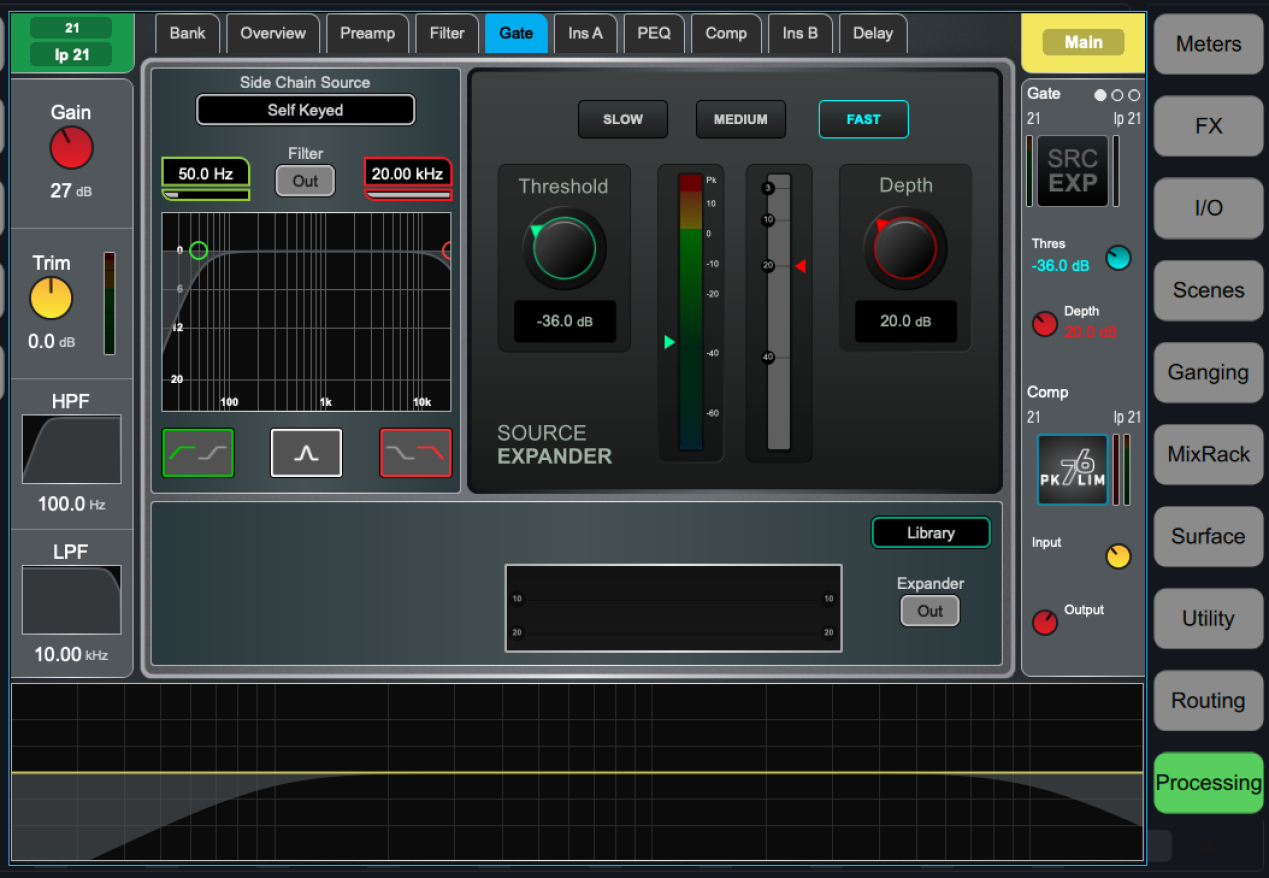1269x878 pixels.
Task: Select the high-pass side chain filter shape
Action: point(198,453)
